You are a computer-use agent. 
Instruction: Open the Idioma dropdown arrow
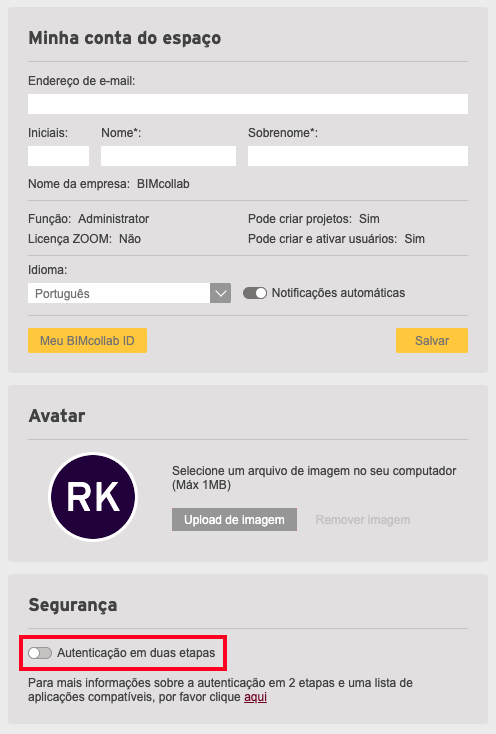click(x=220, y=293)
